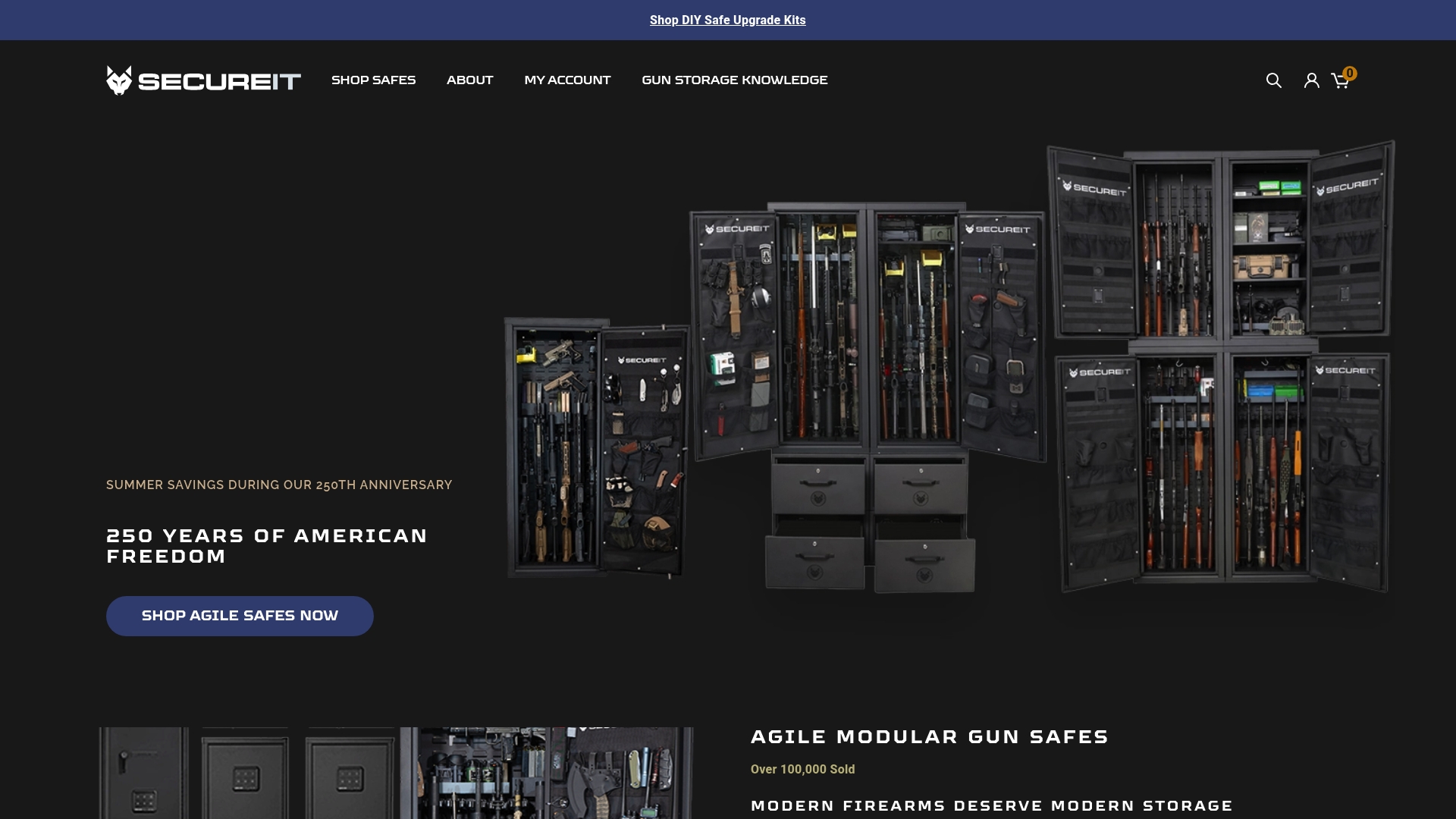Click the Summer Savings anniversary text
Image resolution: width=1456 pixels, height=819 pixels.
tap(279, 485)
